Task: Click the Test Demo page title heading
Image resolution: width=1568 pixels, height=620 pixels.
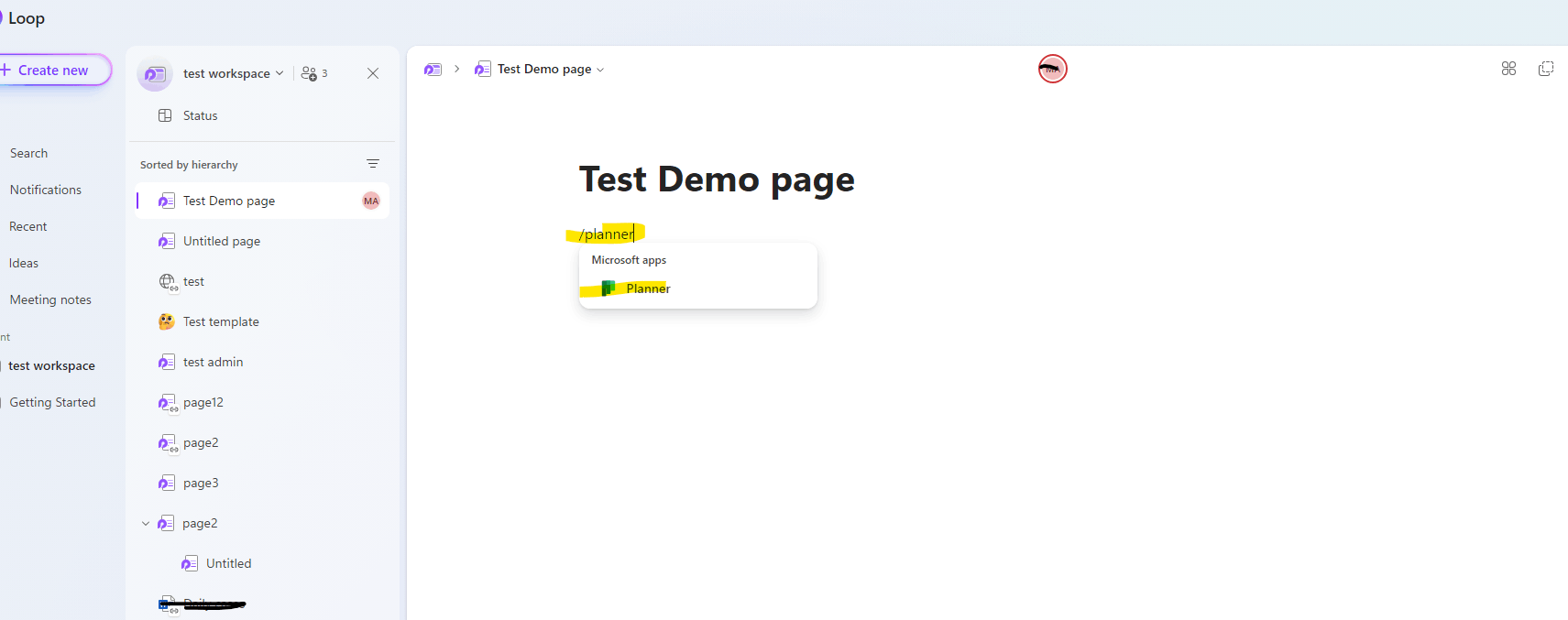Action: click(x=717, y=179)
